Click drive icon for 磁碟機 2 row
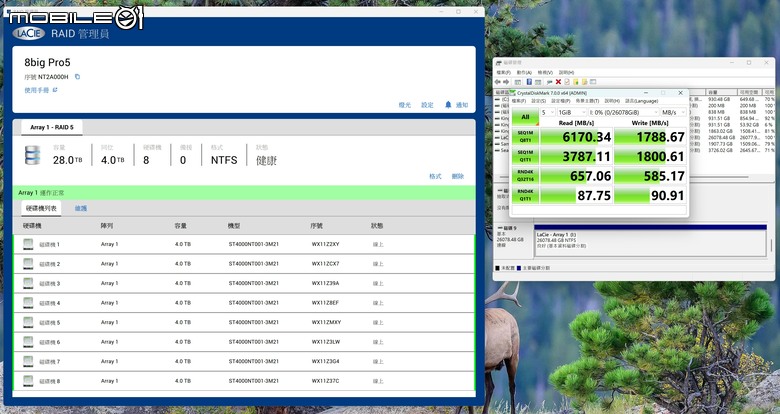This screenshot has height=414, width=780. (x=28, y=264)
